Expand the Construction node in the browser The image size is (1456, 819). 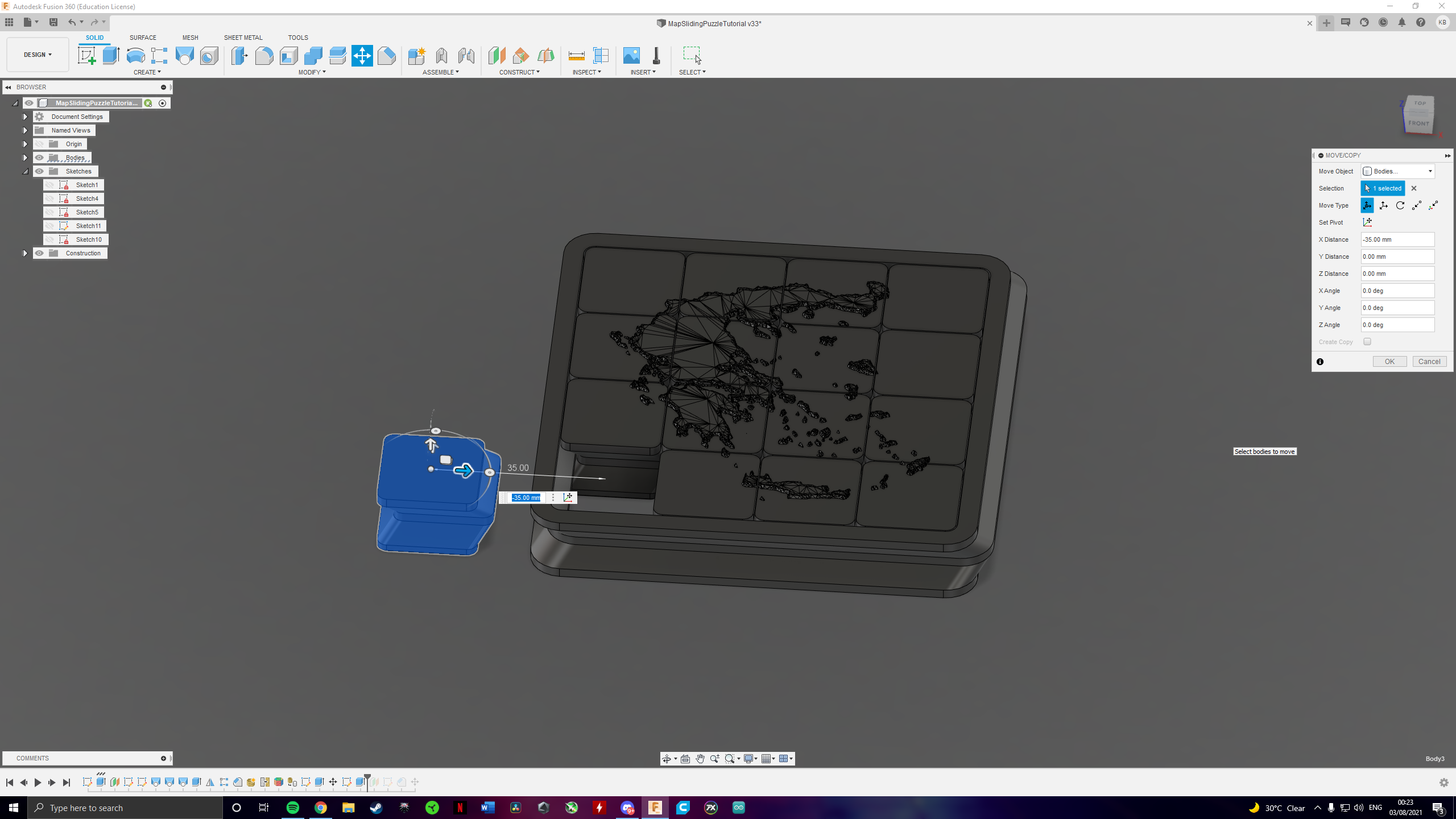click(x=25, y=253)
